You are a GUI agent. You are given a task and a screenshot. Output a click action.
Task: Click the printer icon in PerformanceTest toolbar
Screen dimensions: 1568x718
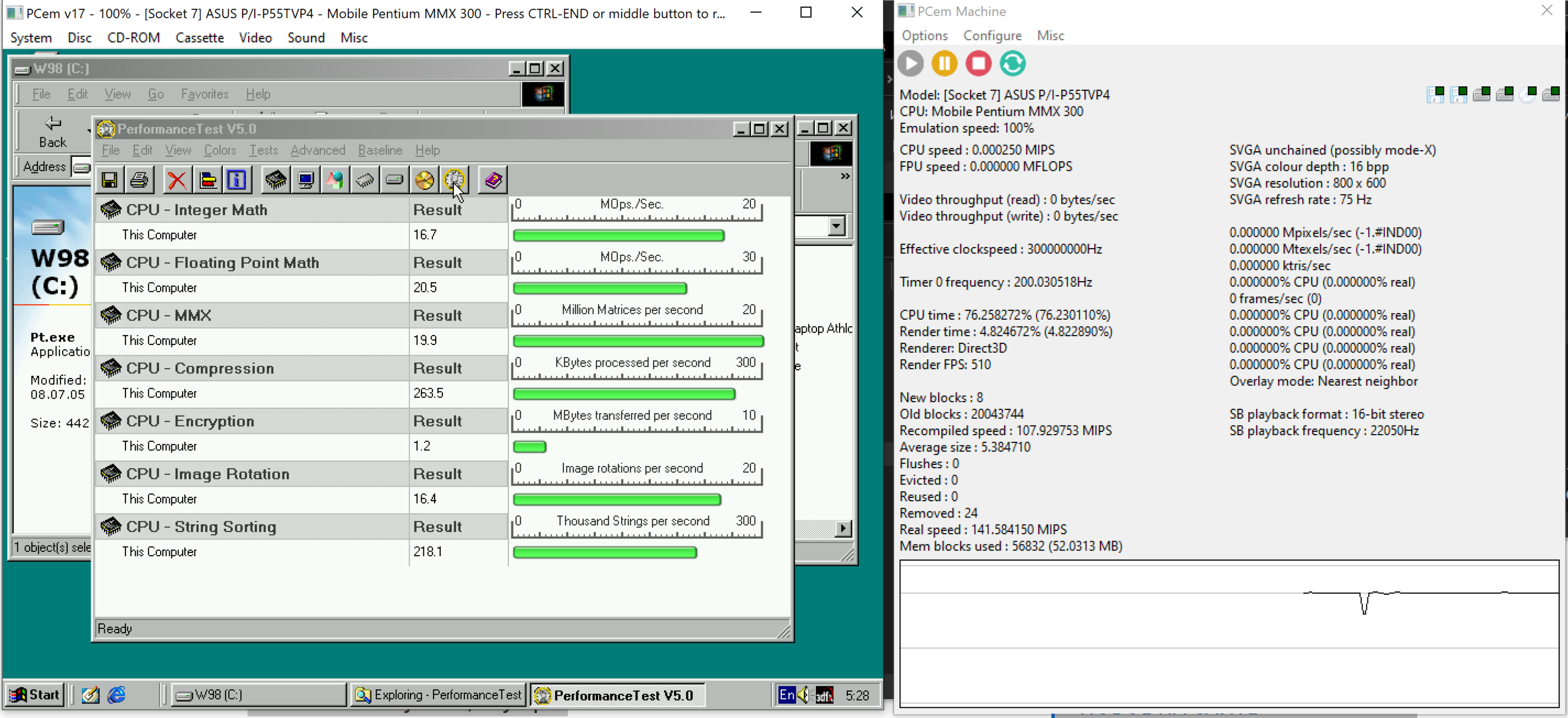(x=139, y=180)
